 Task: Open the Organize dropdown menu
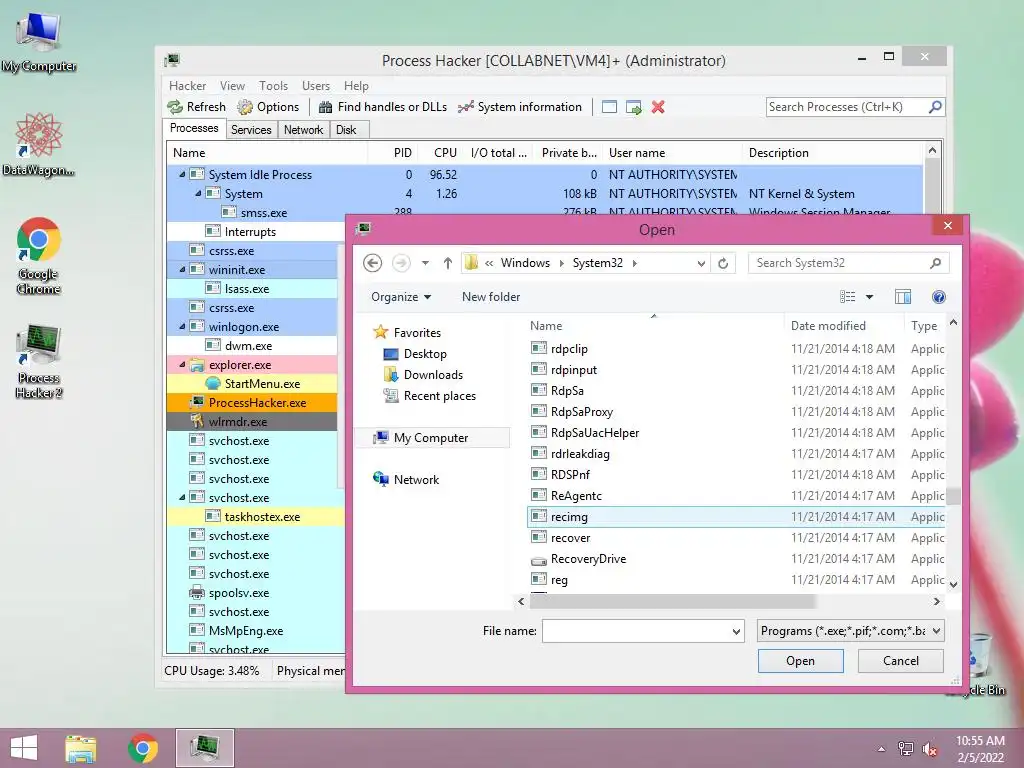[x=401, y=297]
